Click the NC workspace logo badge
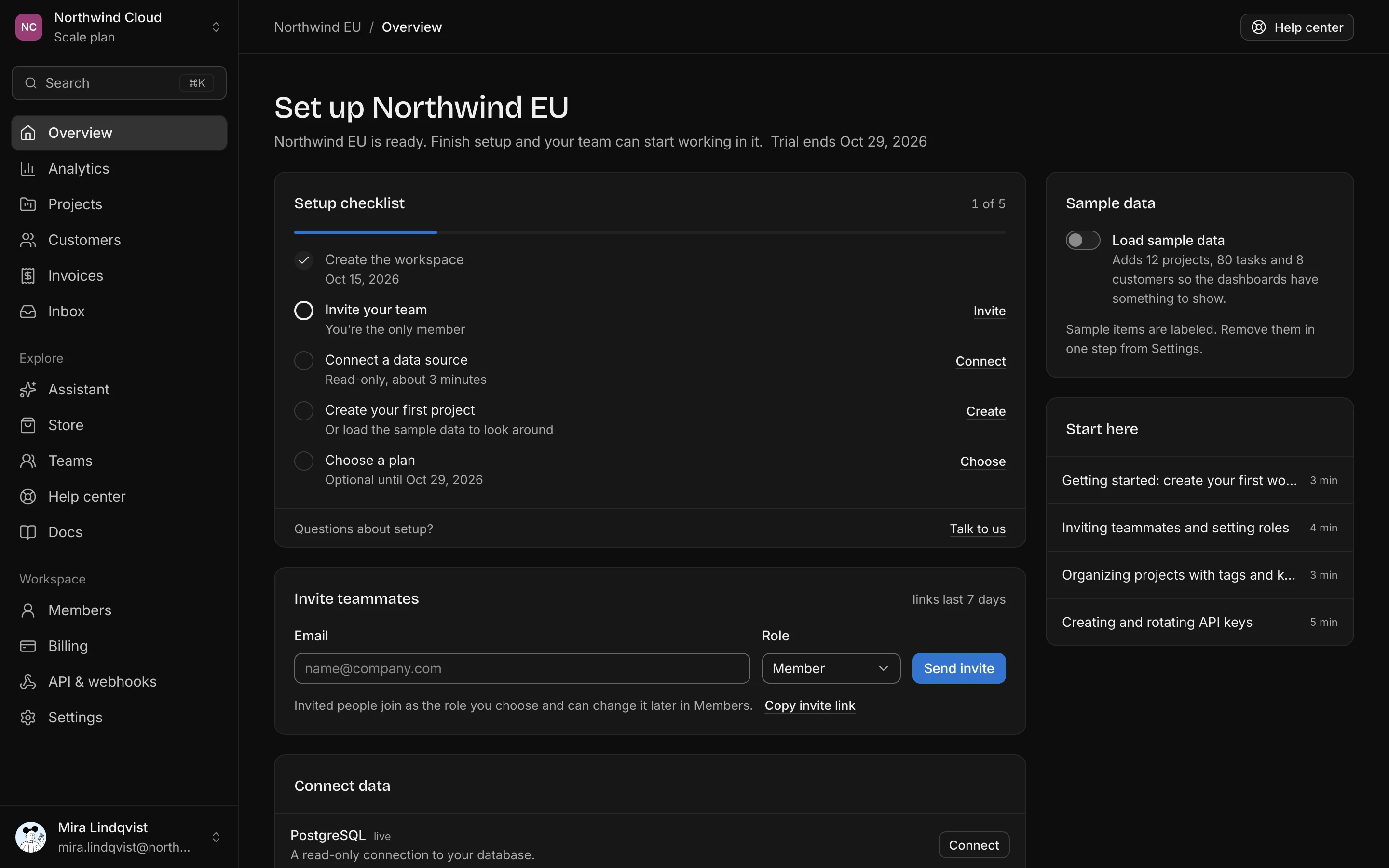The image size is (1389, 868). (x=29, y=27)
